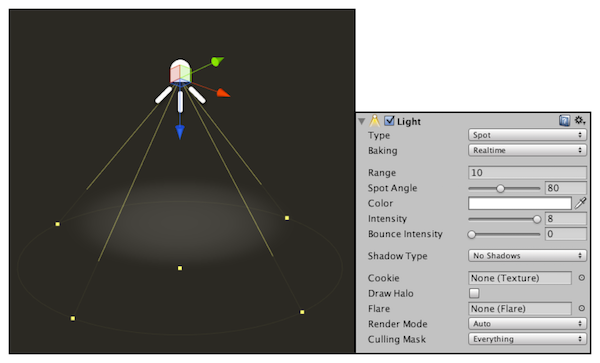600x363 pixels.
Task: Click the blue Z-axis gizmo arrow
Action: (180, 132)
